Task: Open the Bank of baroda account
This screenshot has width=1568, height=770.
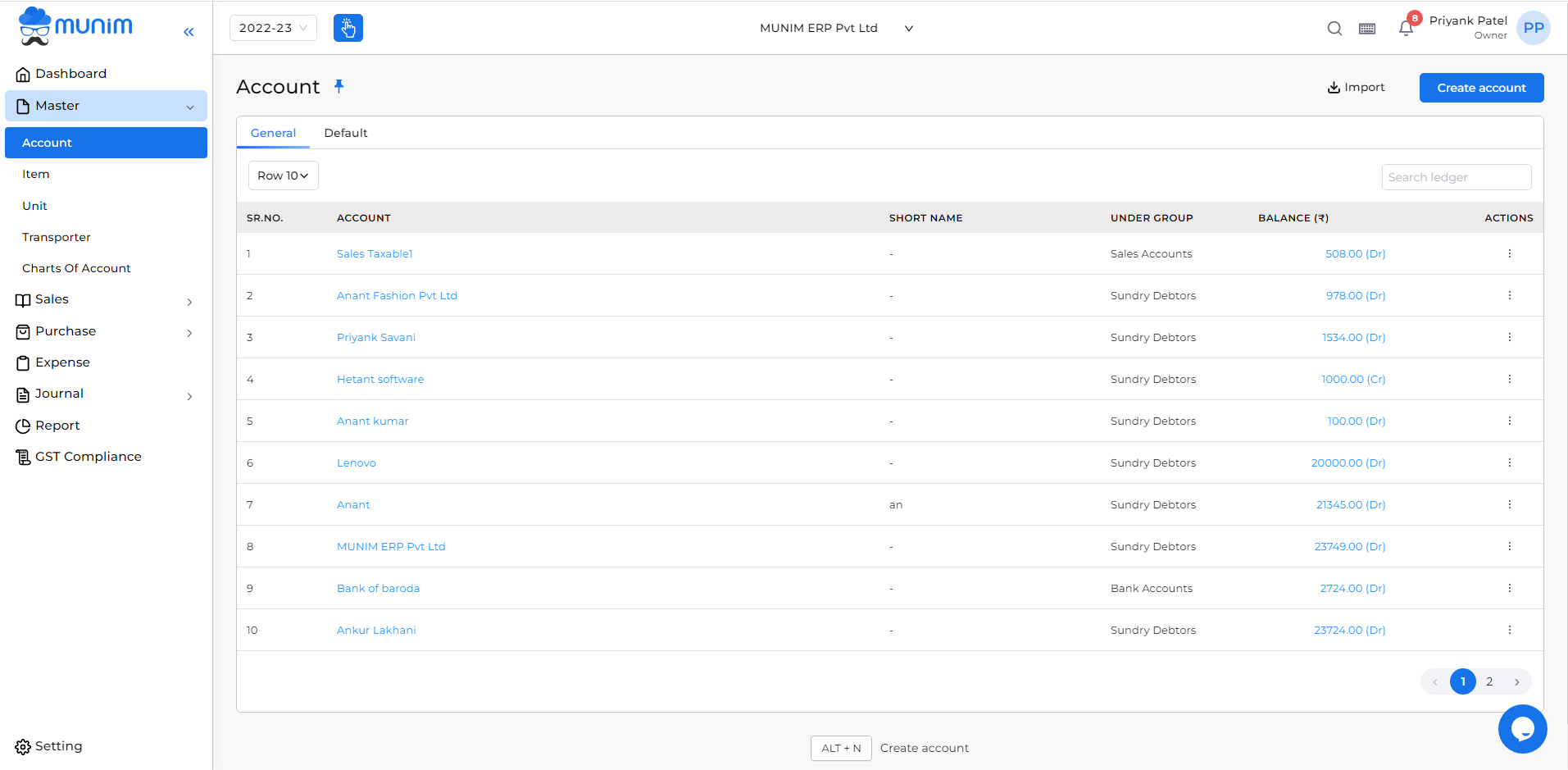Action: coord(378,589)
